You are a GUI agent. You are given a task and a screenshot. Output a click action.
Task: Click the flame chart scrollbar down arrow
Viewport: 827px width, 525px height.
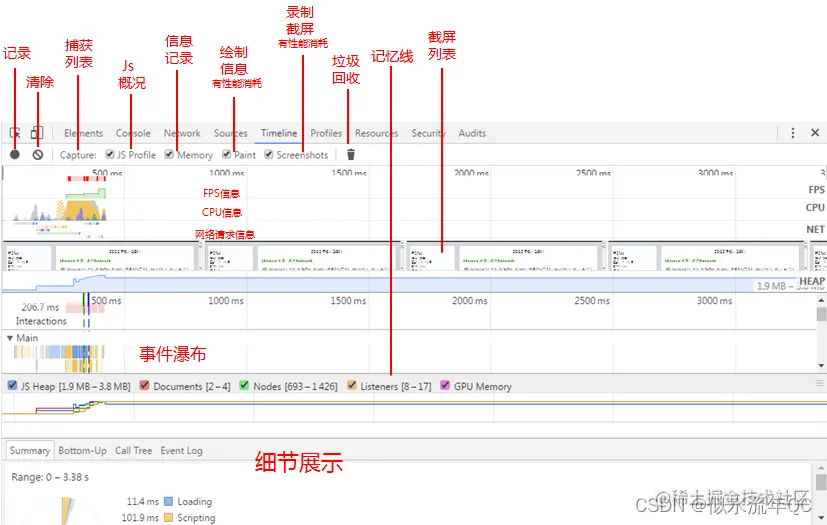[x=821, y=366]
